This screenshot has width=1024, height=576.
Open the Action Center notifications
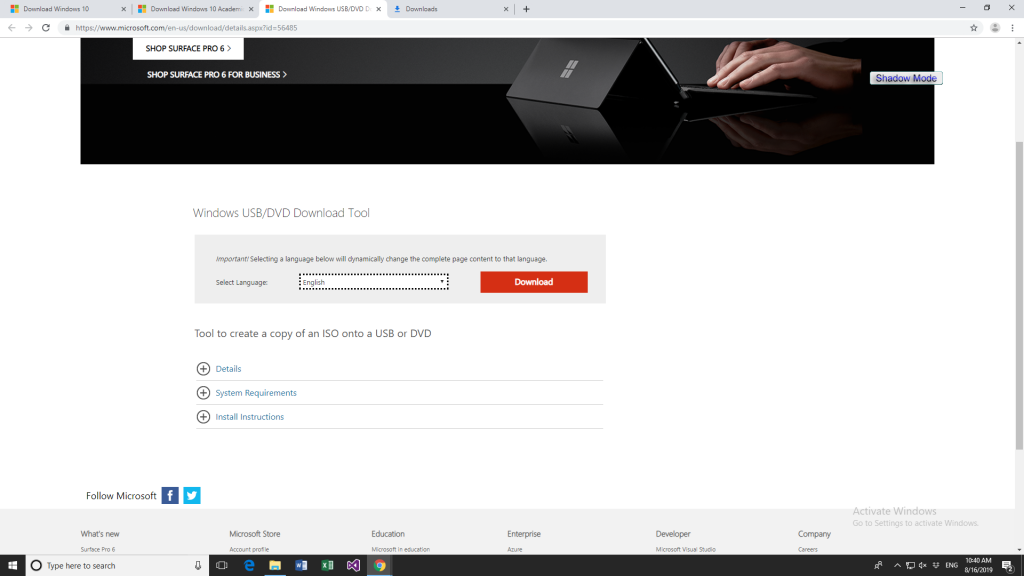(x=1008, y=566)
